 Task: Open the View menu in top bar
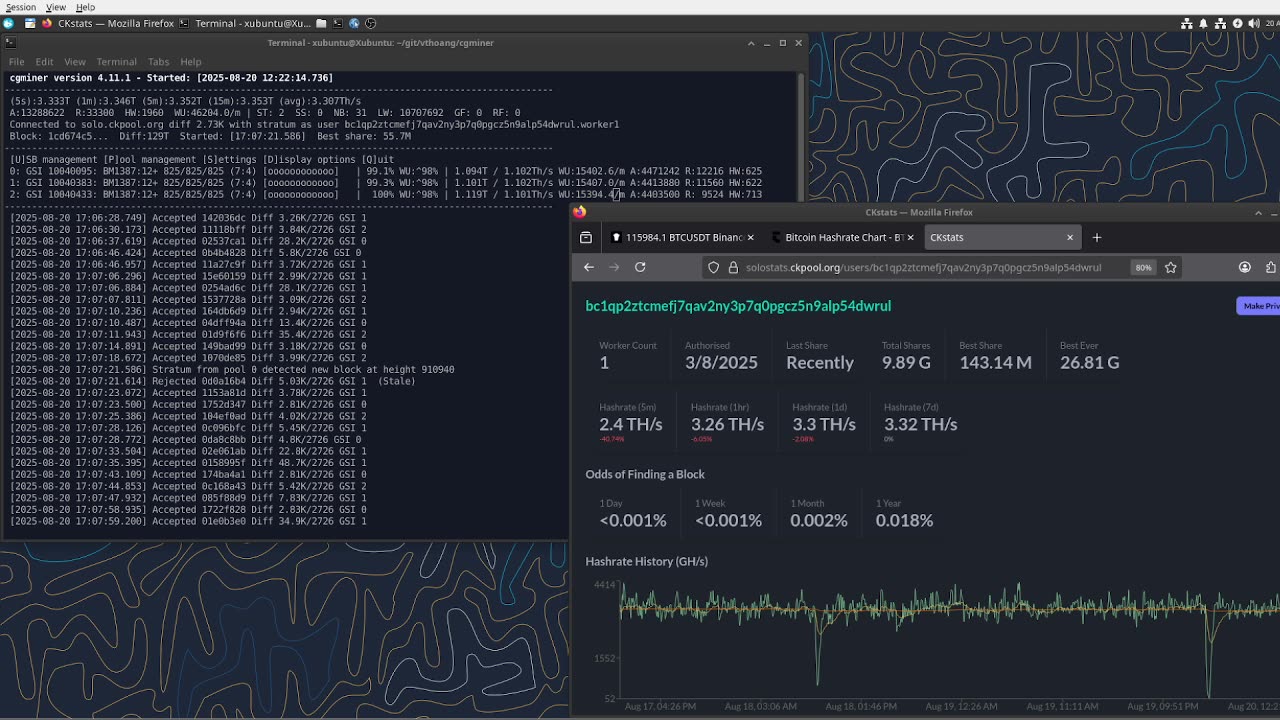(56, 7)
